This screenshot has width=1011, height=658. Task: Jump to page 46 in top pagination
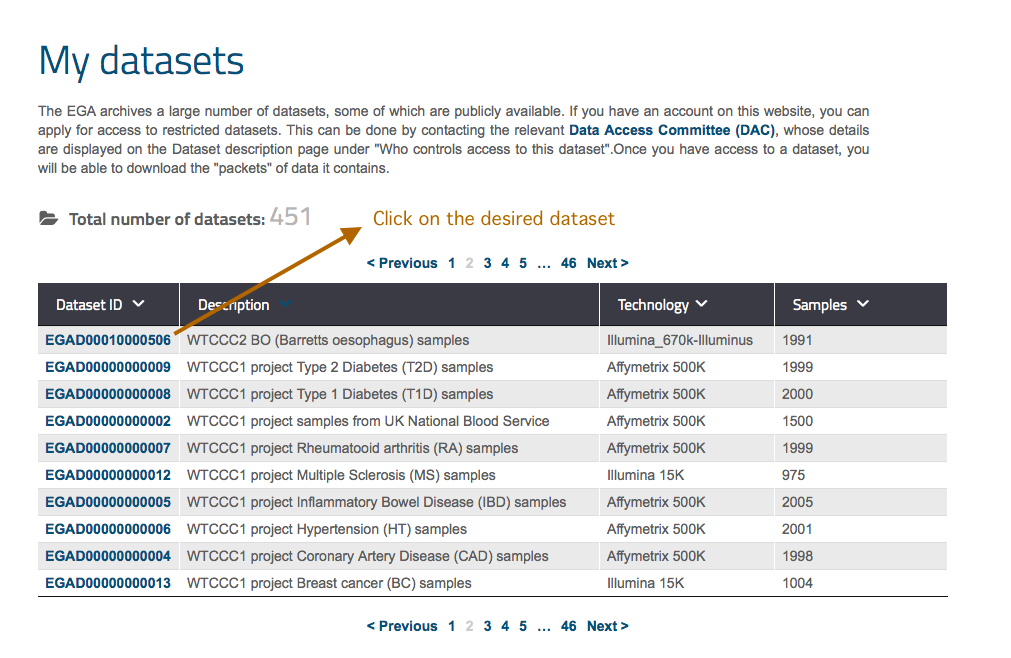(568, 263)
